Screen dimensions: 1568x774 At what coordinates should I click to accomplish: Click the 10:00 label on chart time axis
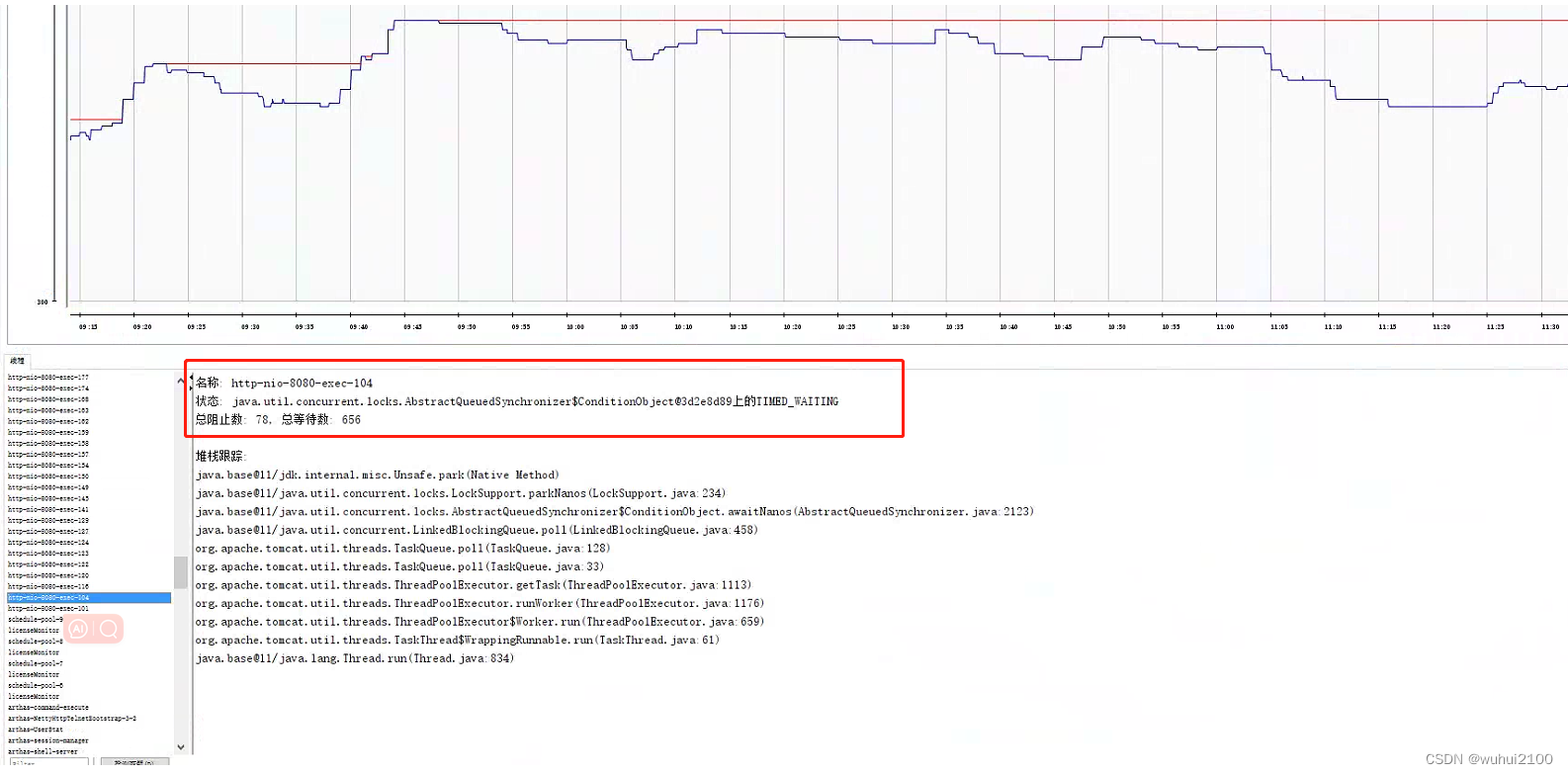(575, 327)
